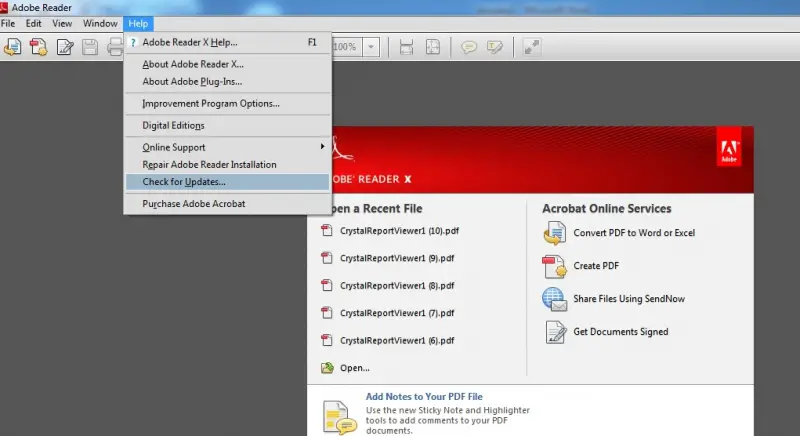
Task: Open Improvement Program Options
Action: pyautogui.click(x=228, y=104)
